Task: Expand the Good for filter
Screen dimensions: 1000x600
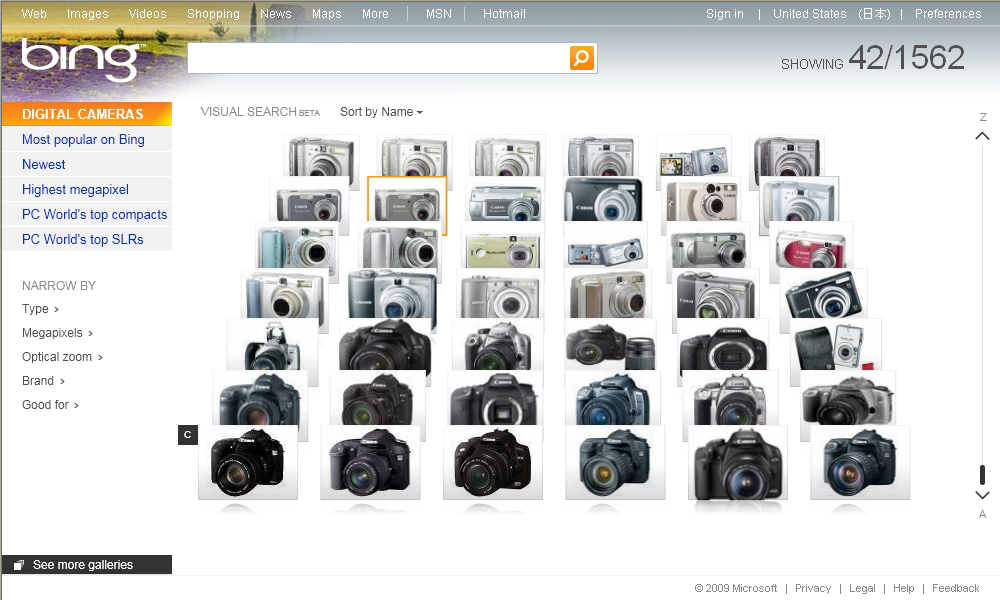Action: (50, 405)
